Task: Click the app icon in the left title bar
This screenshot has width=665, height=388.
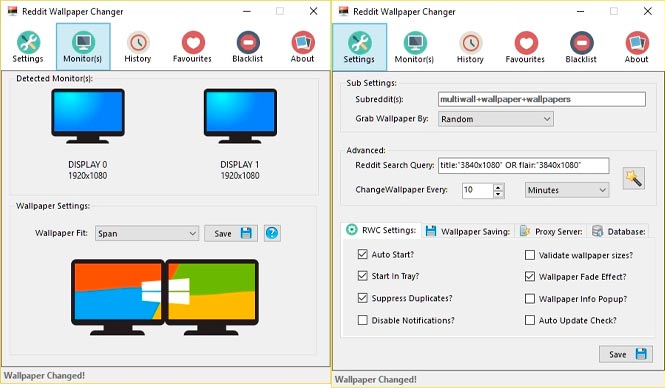Action: point(12,11)
